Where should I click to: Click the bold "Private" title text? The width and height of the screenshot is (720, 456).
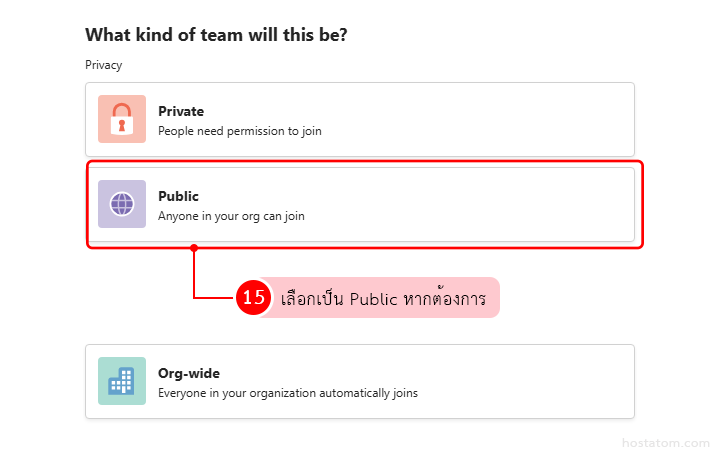pyautogui.click(x=181, y=111)
